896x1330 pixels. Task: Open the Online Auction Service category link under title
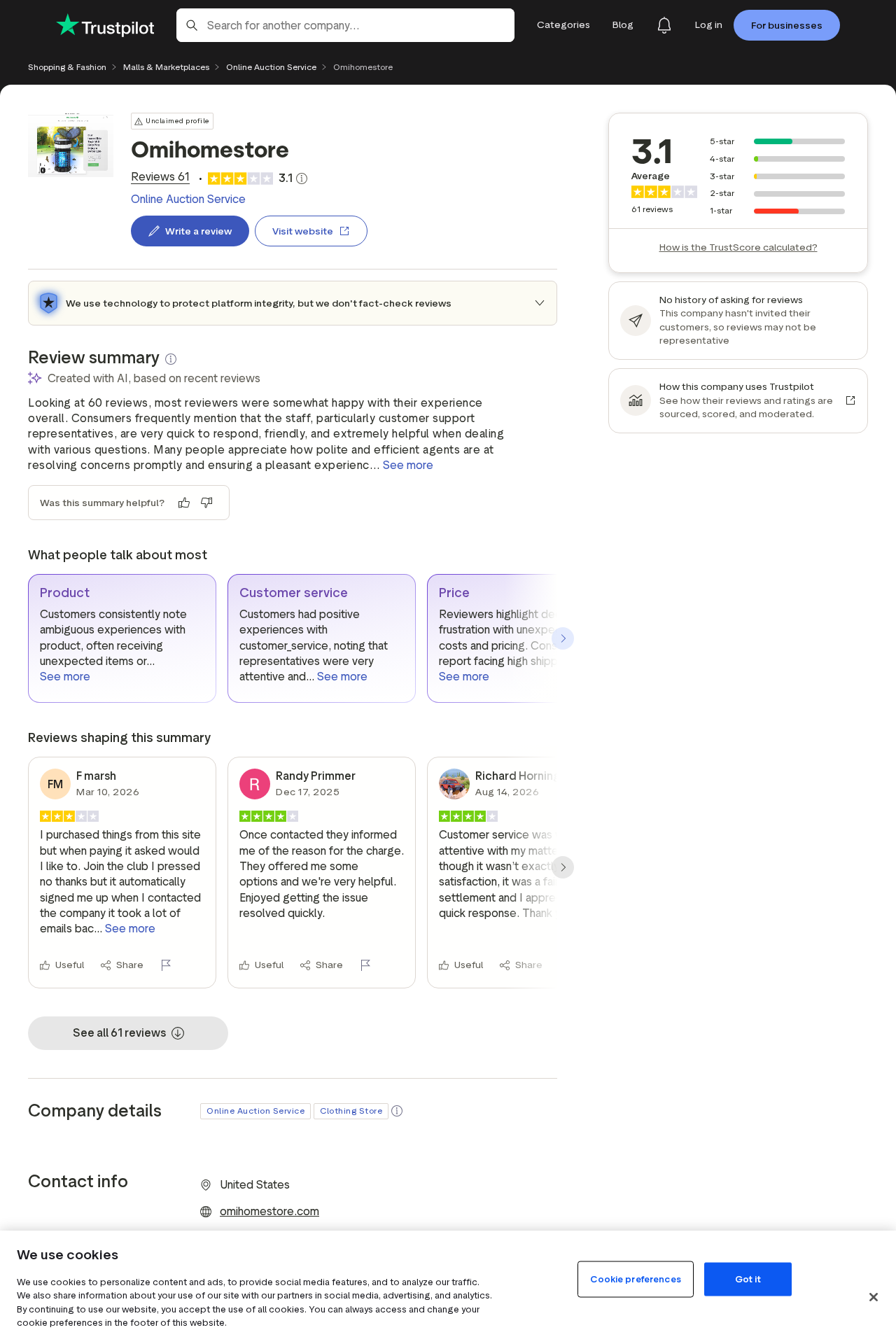(x=188, y=199)
